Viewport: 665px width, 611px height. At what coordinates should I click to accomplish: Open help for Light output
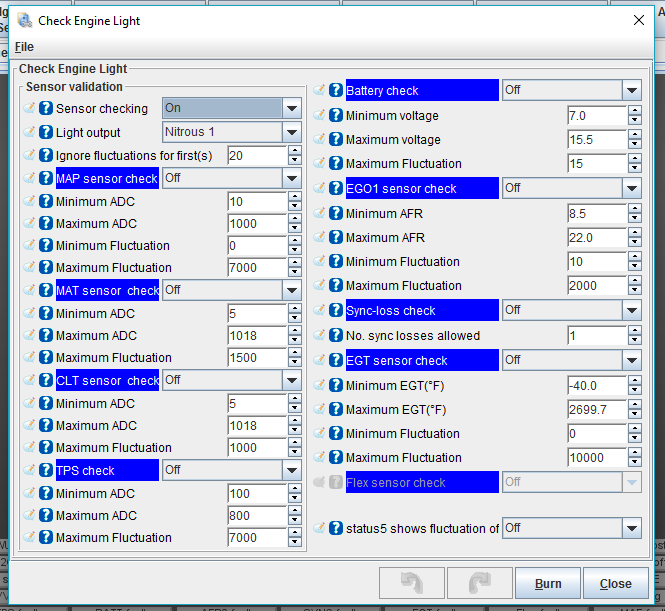pyautogui.click(x=46, y=132)
